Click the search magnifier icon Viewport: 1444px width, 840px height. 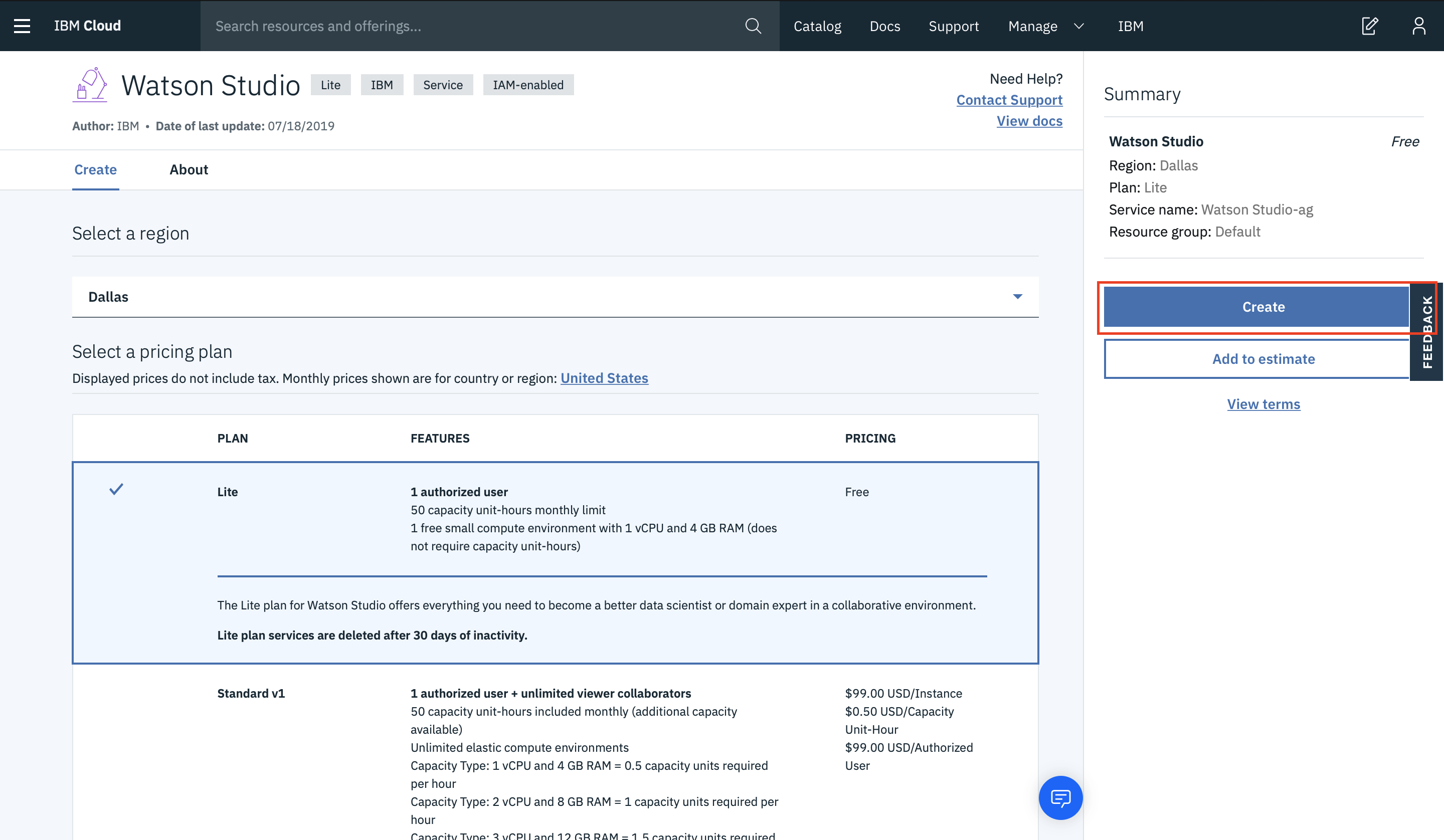(x=753, y=26)
